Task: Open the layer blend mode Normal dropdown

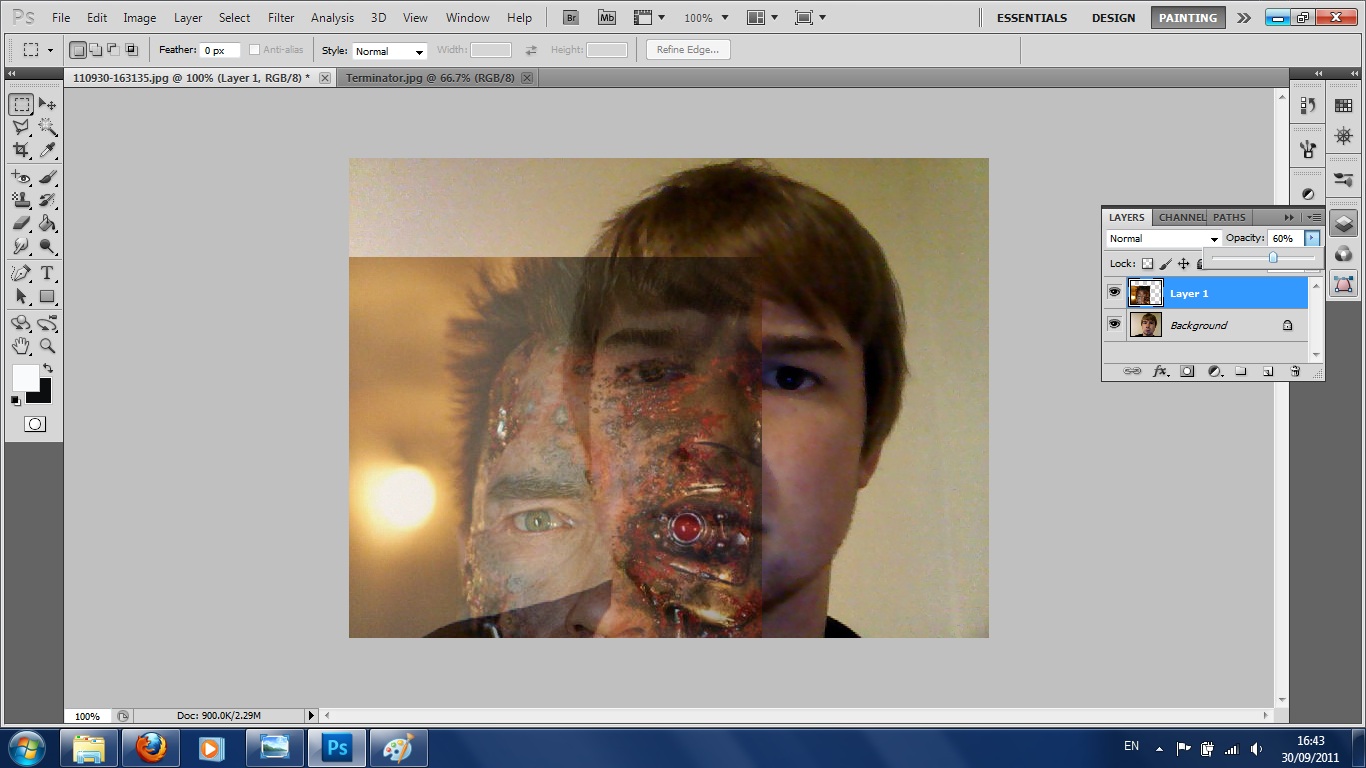Action: click(1164, 238)
